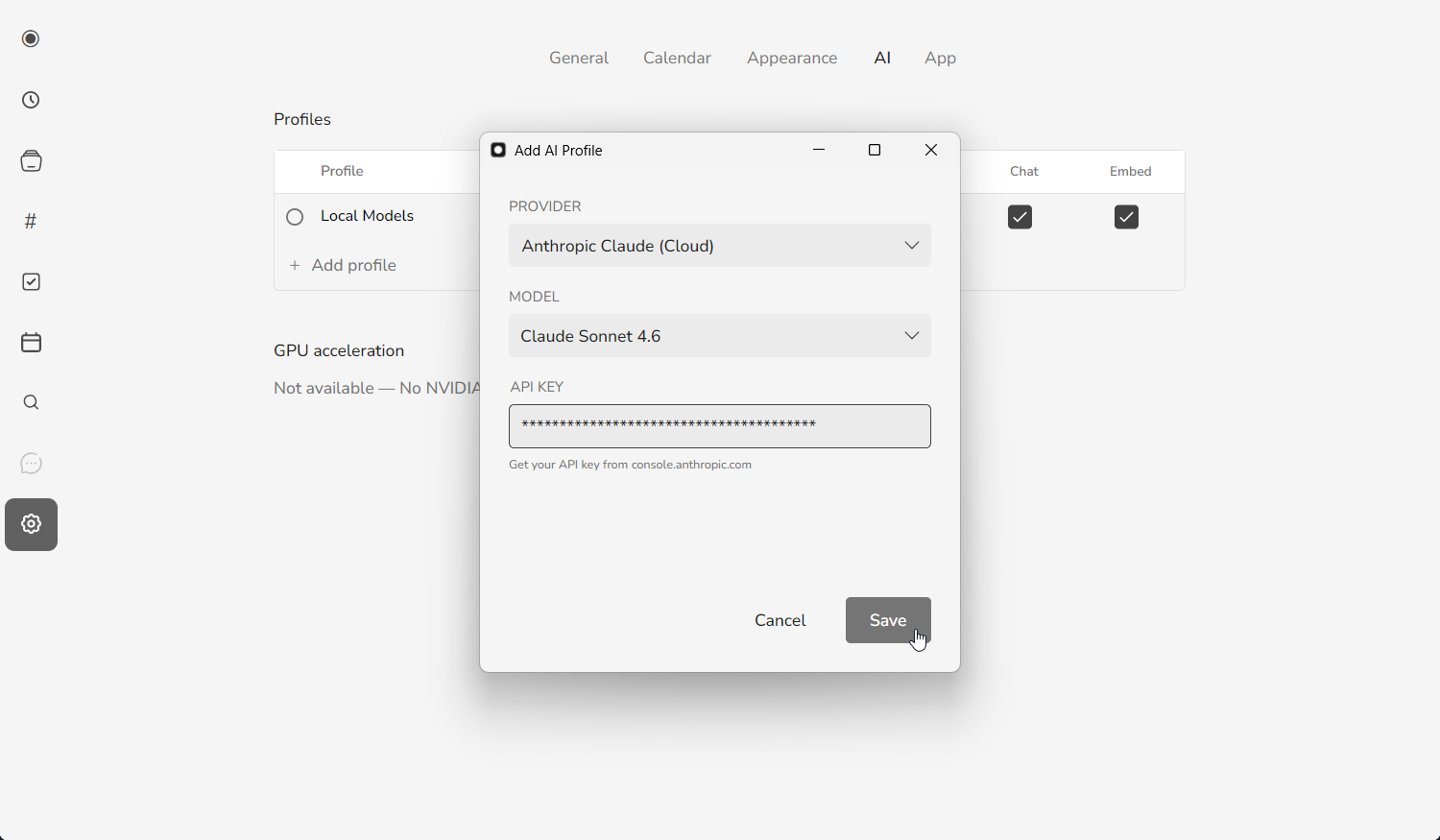Click the 'Not available — No NVIDIA' status text
The width and height of the screenshot is (1440, 840).
[376, 388]
